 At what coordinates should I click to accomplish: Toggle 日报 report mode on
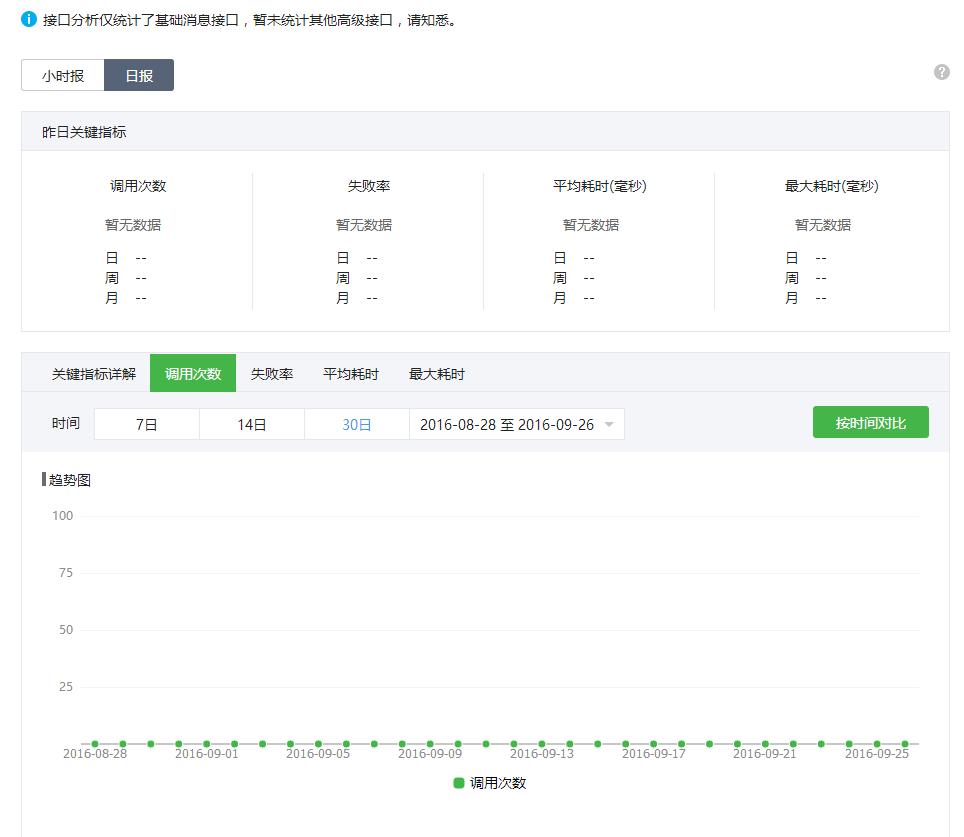[x=138, y=74]
